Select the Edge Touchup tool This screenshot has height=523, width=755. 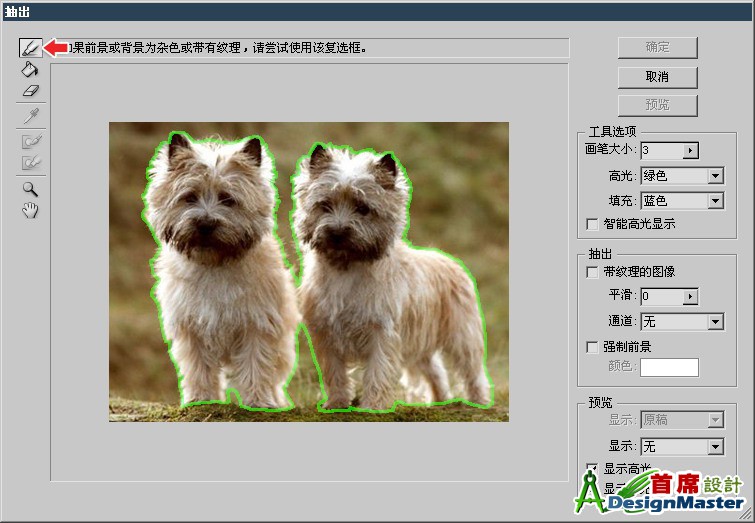point(32,162)
